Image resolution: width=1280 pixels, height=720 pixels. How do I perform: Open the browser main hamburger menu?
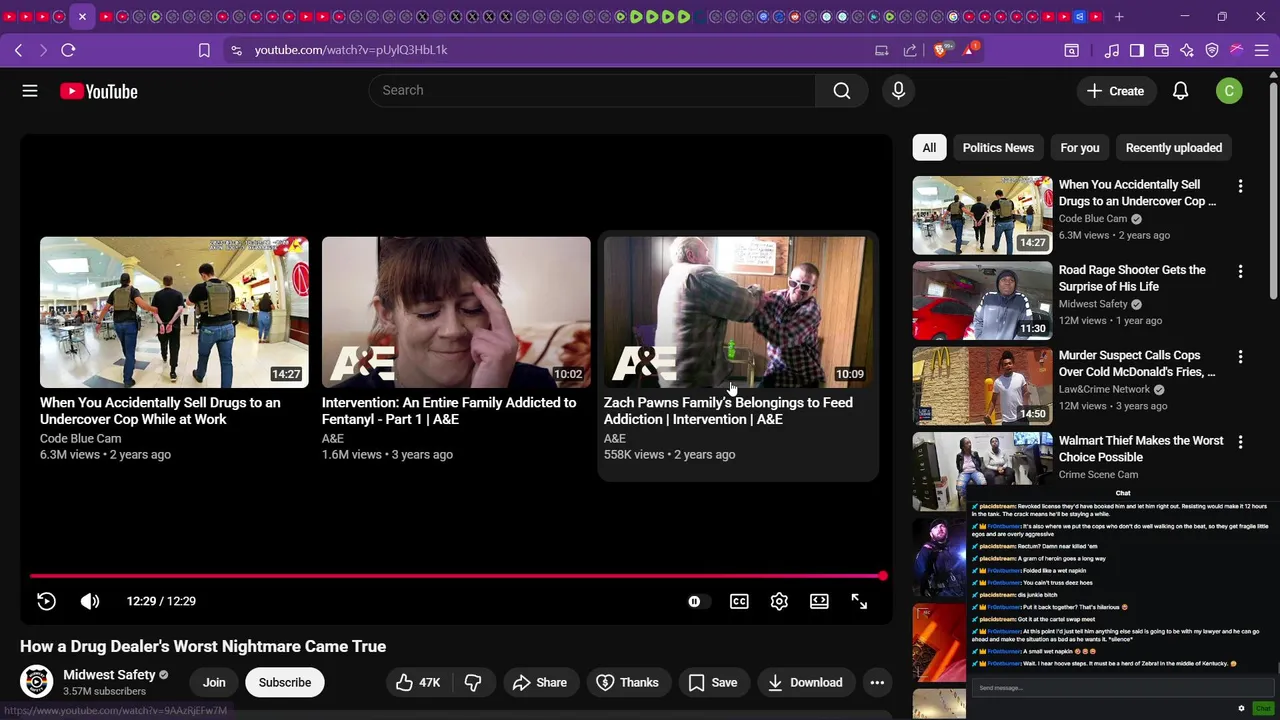click(x=1261, y=50)
